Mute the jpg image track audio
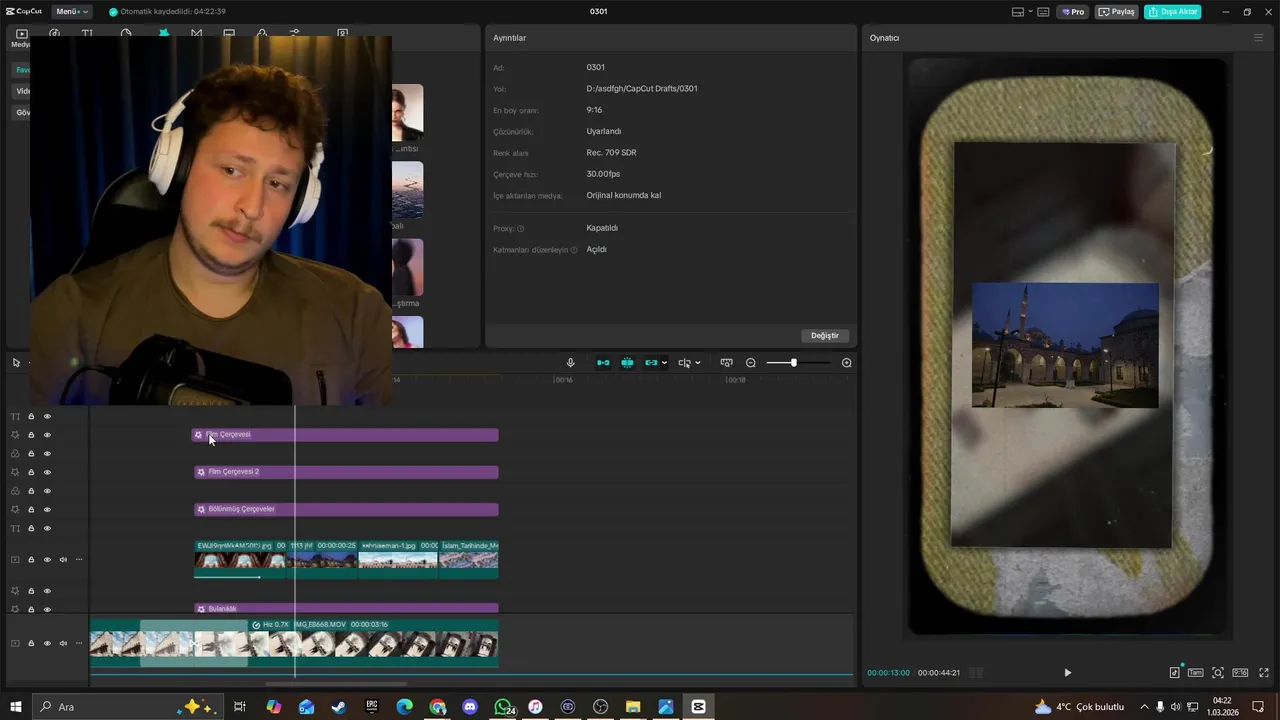The height and width of the screenshot is (720, 1280). (x=63, y=560)
